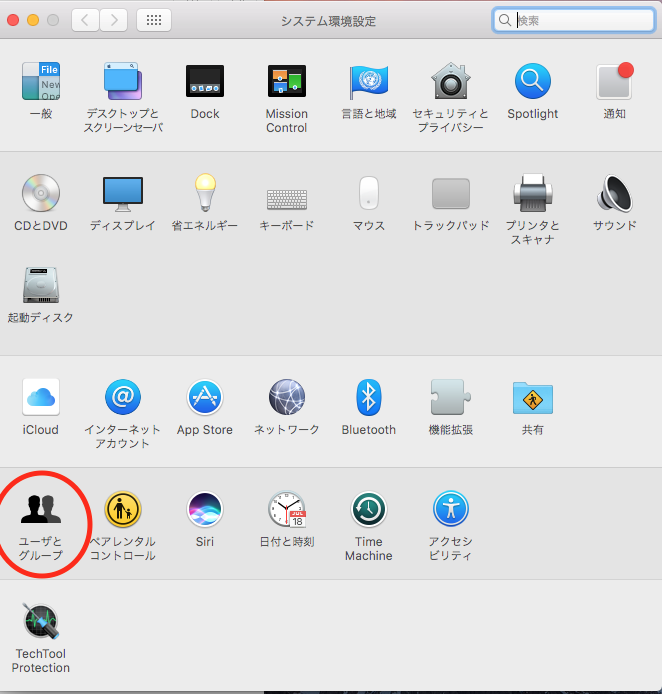
Task: Click the magnifier in search field
Action: [x=505, y=20]
